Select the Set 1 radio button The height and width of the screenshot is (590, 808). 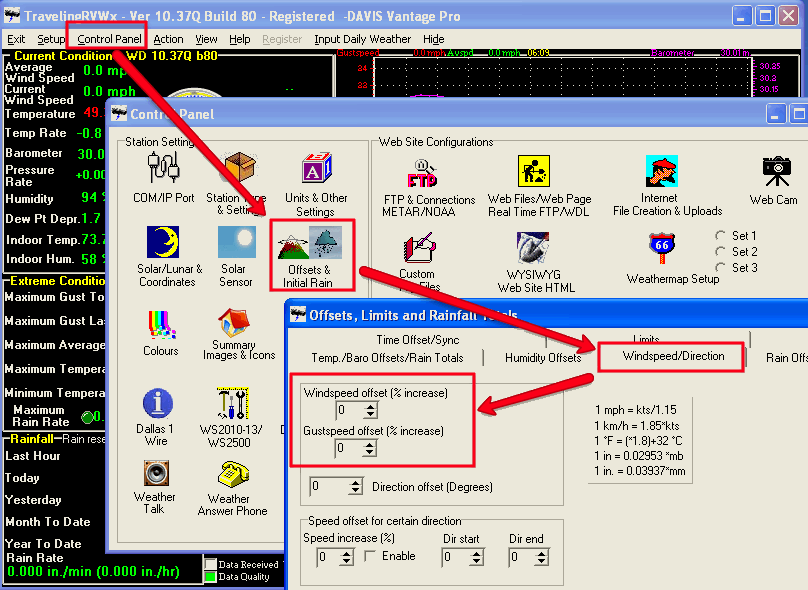click(x=720, y=235)
